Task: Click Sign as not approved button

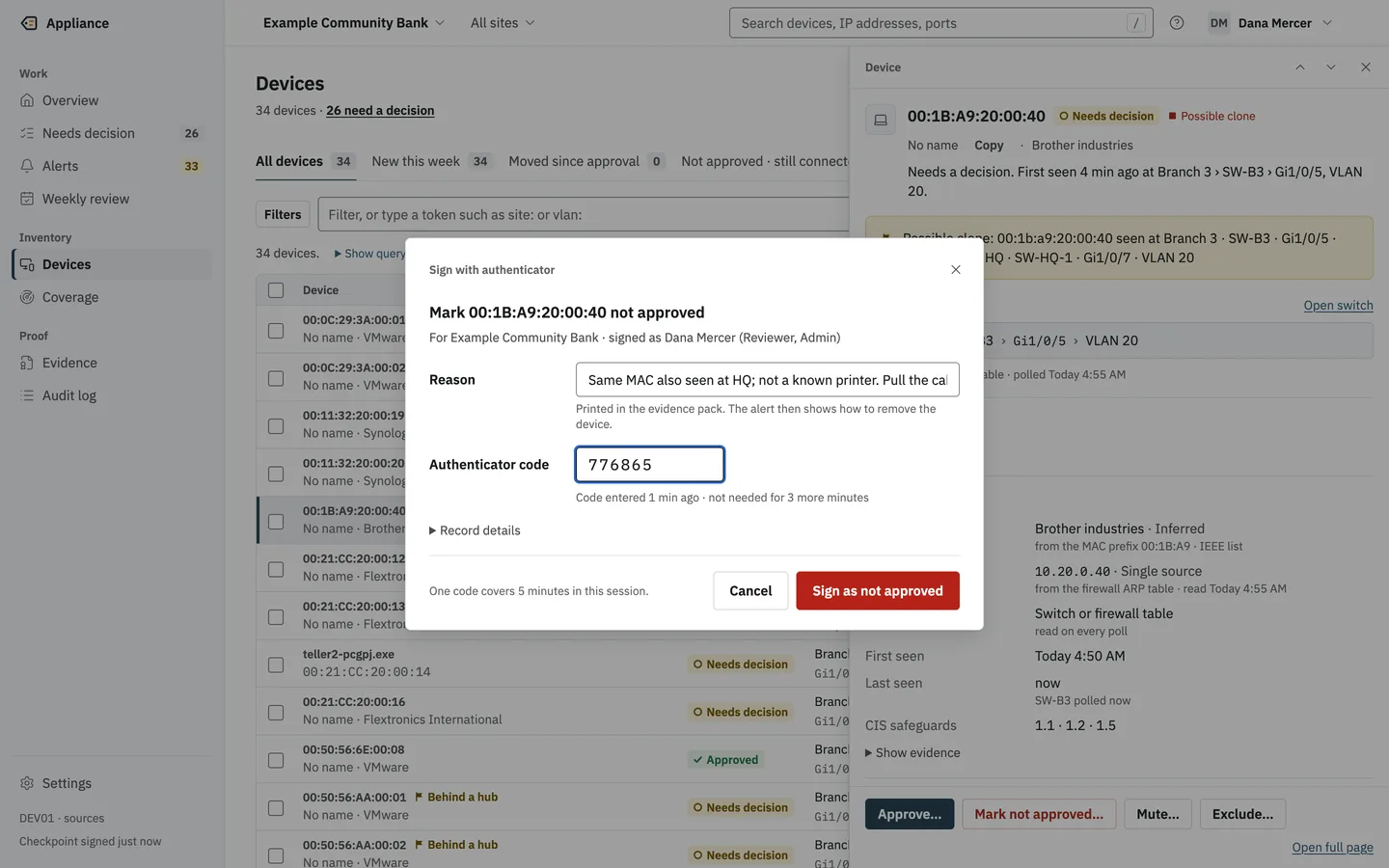Action: [878, 591]
